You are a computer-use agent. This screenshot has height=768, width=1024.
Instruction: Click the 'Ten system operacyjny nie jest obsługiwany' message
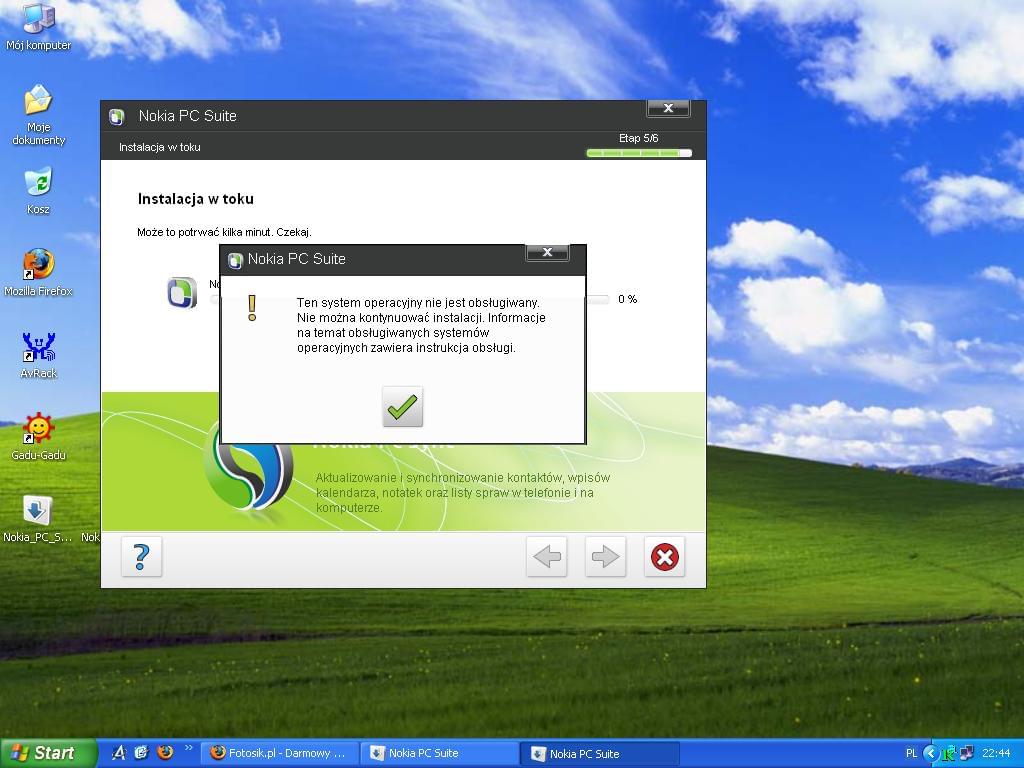point(418,302)
